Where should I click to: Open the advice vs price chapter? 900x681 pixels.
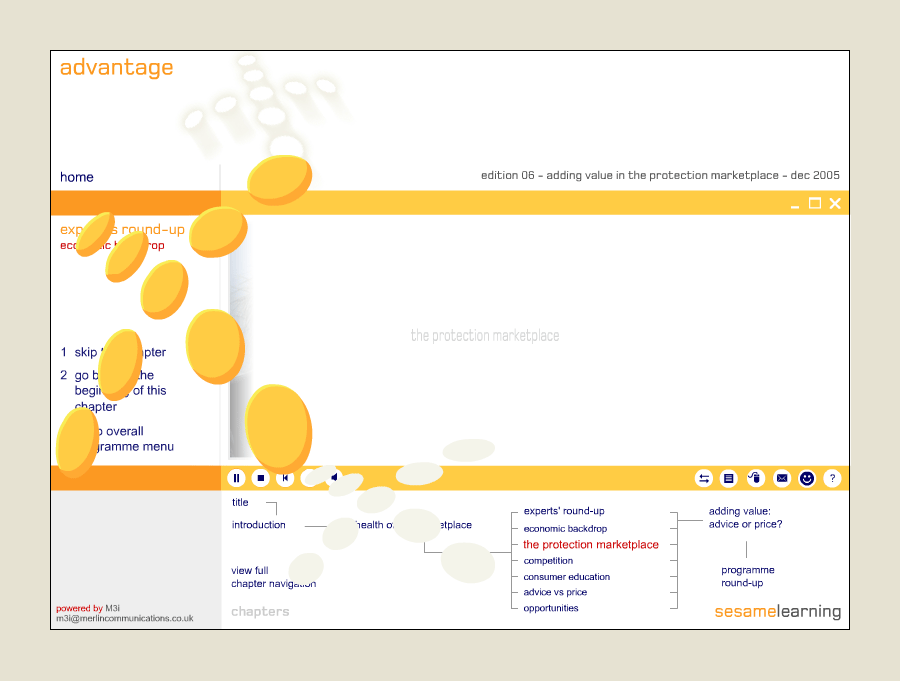[555, 592]
